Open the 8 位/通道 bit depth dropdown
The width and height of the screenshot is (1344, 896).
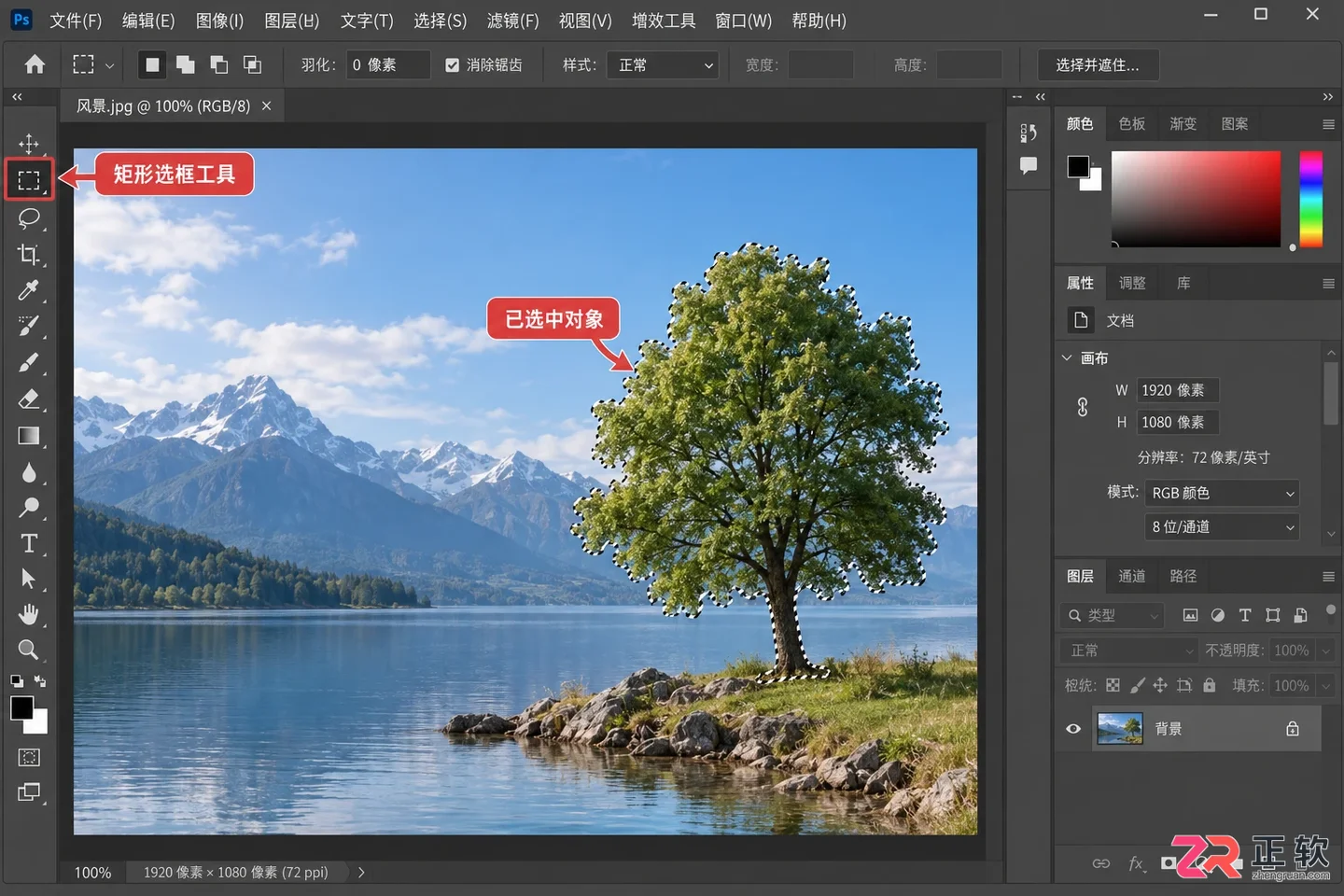click(x=1223, y=527)
